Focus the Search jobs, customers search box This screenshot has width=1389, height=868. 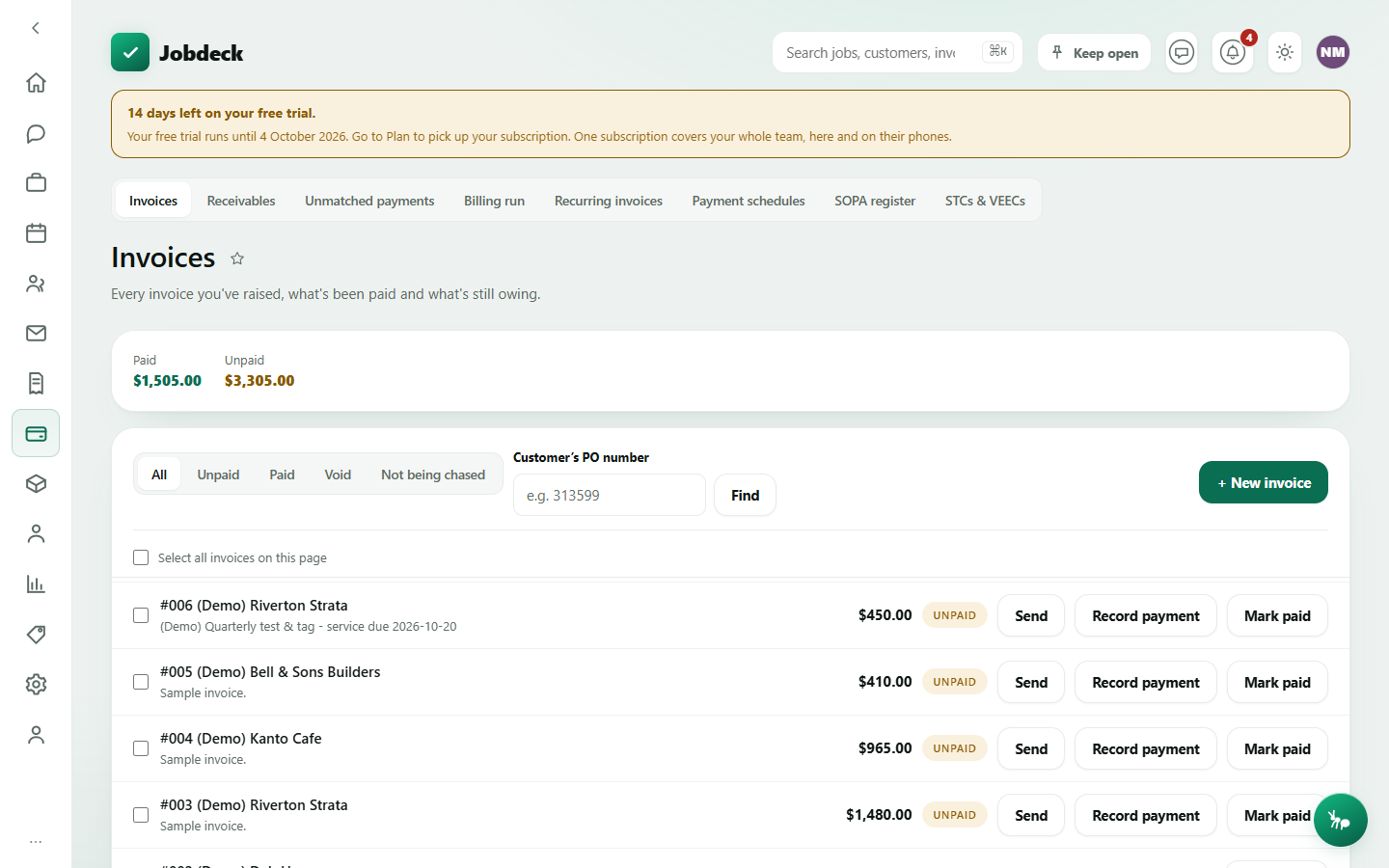pos(897,52)
